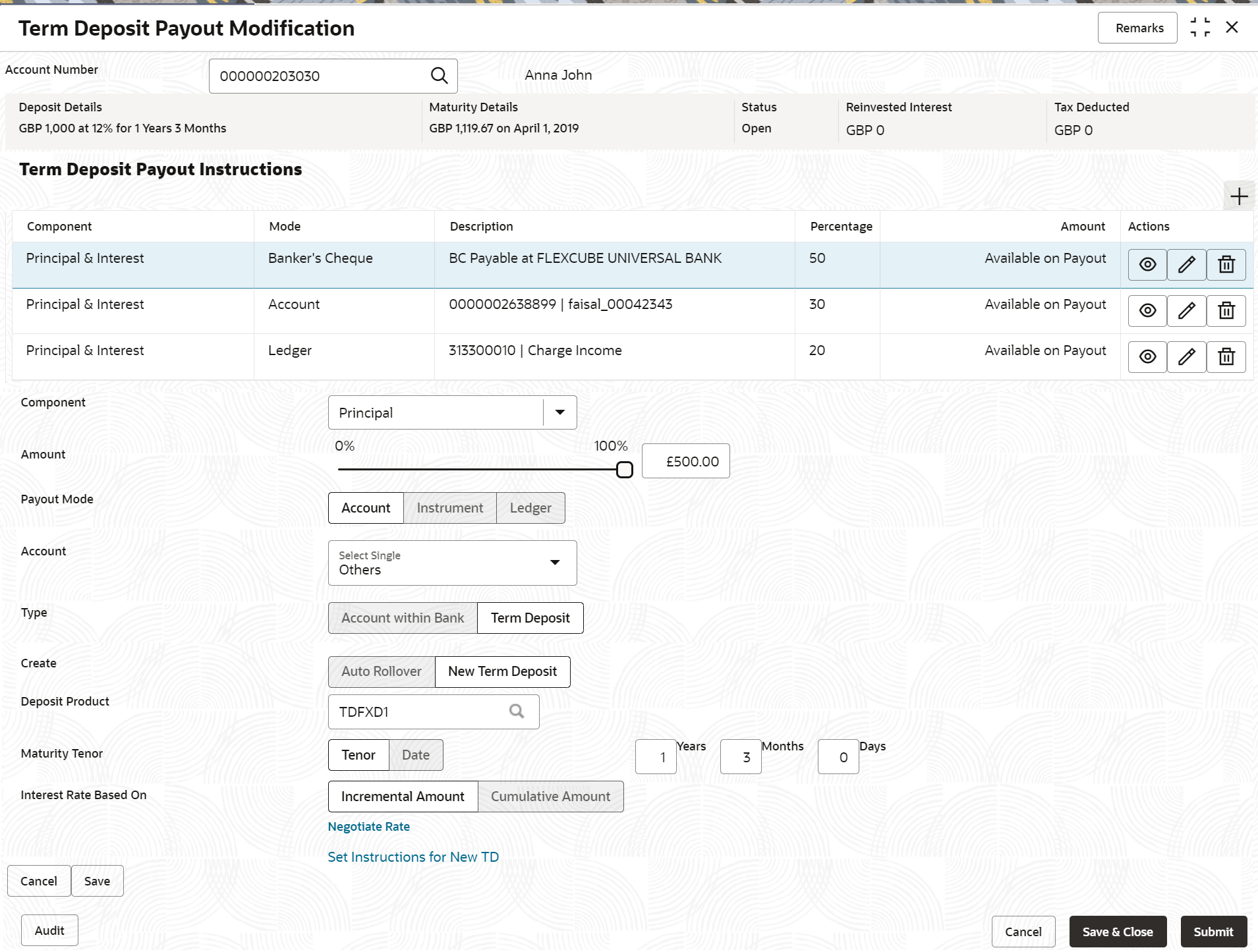This screenshot has width=1258, height=952.
Task: Click the Submit button
Action: coord(1213,932)
